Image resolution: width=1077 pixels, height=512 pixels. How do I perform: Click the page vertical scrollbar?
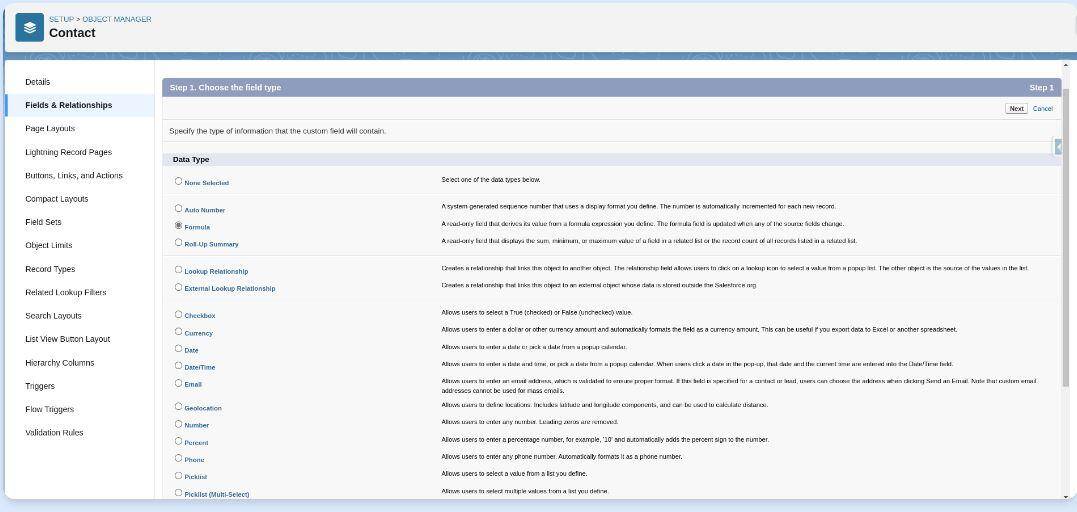(x=1066, y=240)
